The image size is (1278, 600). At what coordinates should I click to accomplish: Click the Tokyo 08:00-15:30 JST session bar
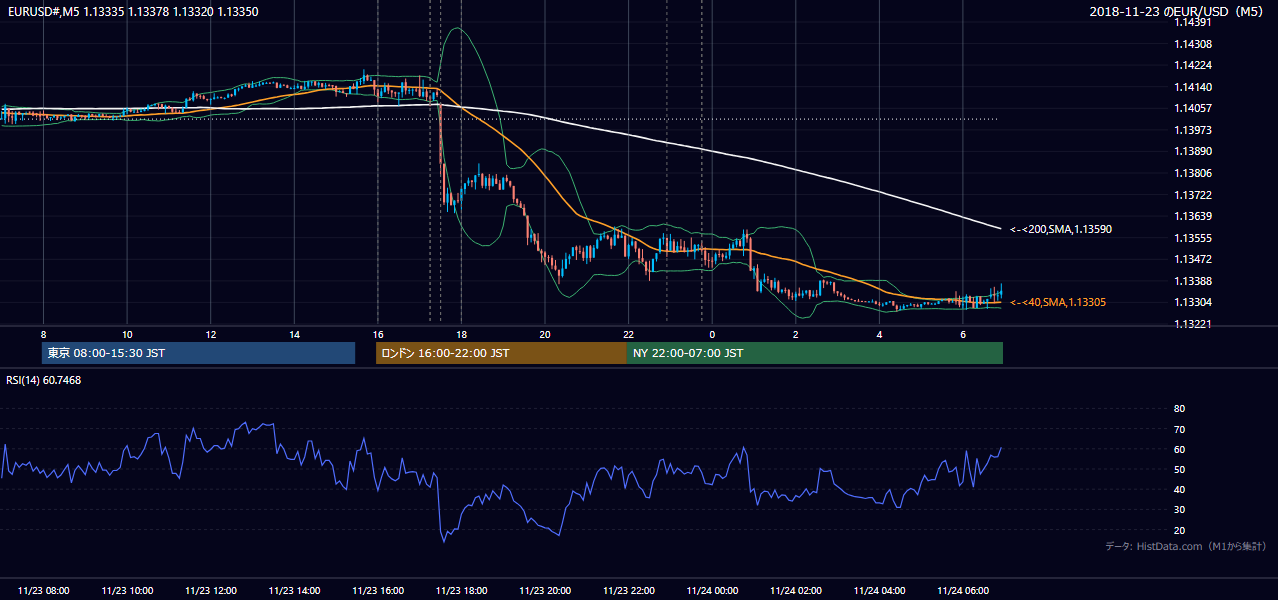[198, 353]
